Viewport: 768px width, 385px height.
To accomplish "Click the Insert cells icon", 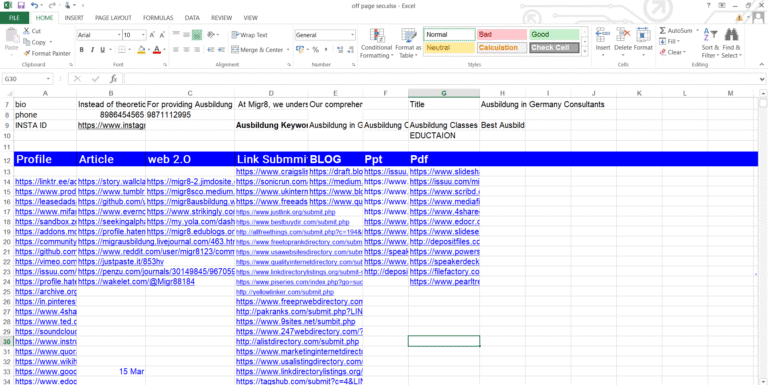I will pos(602,35).
